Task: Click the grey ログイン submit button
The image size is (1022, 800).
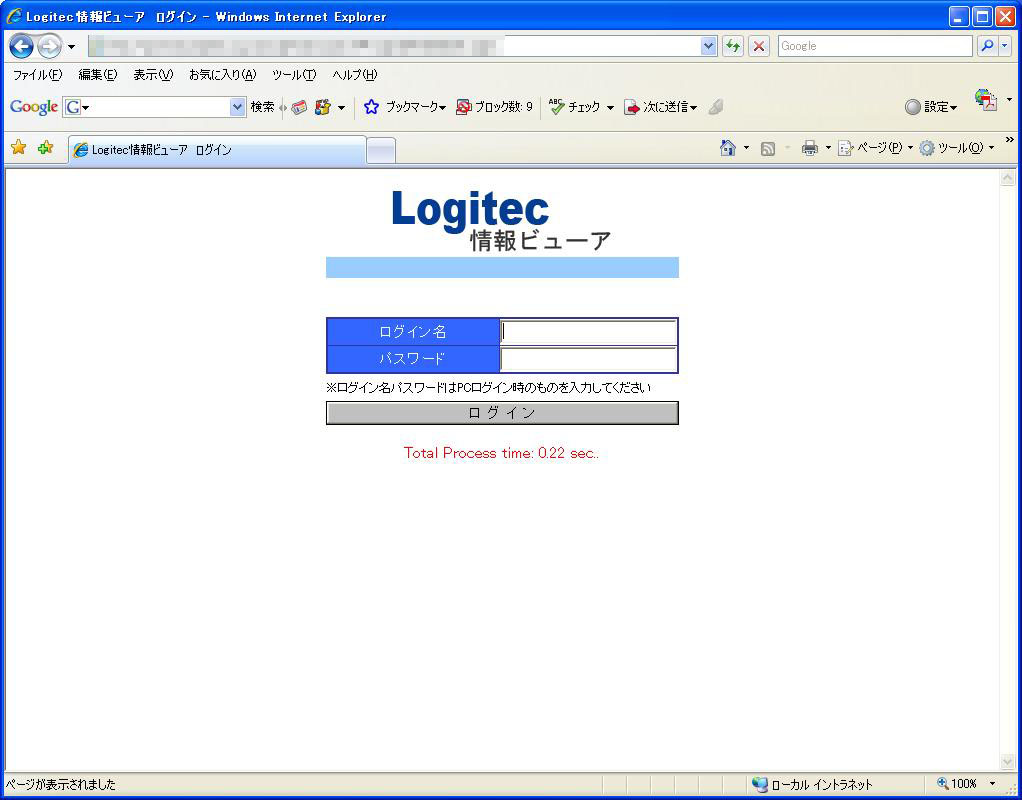Action: coord(502,413)
